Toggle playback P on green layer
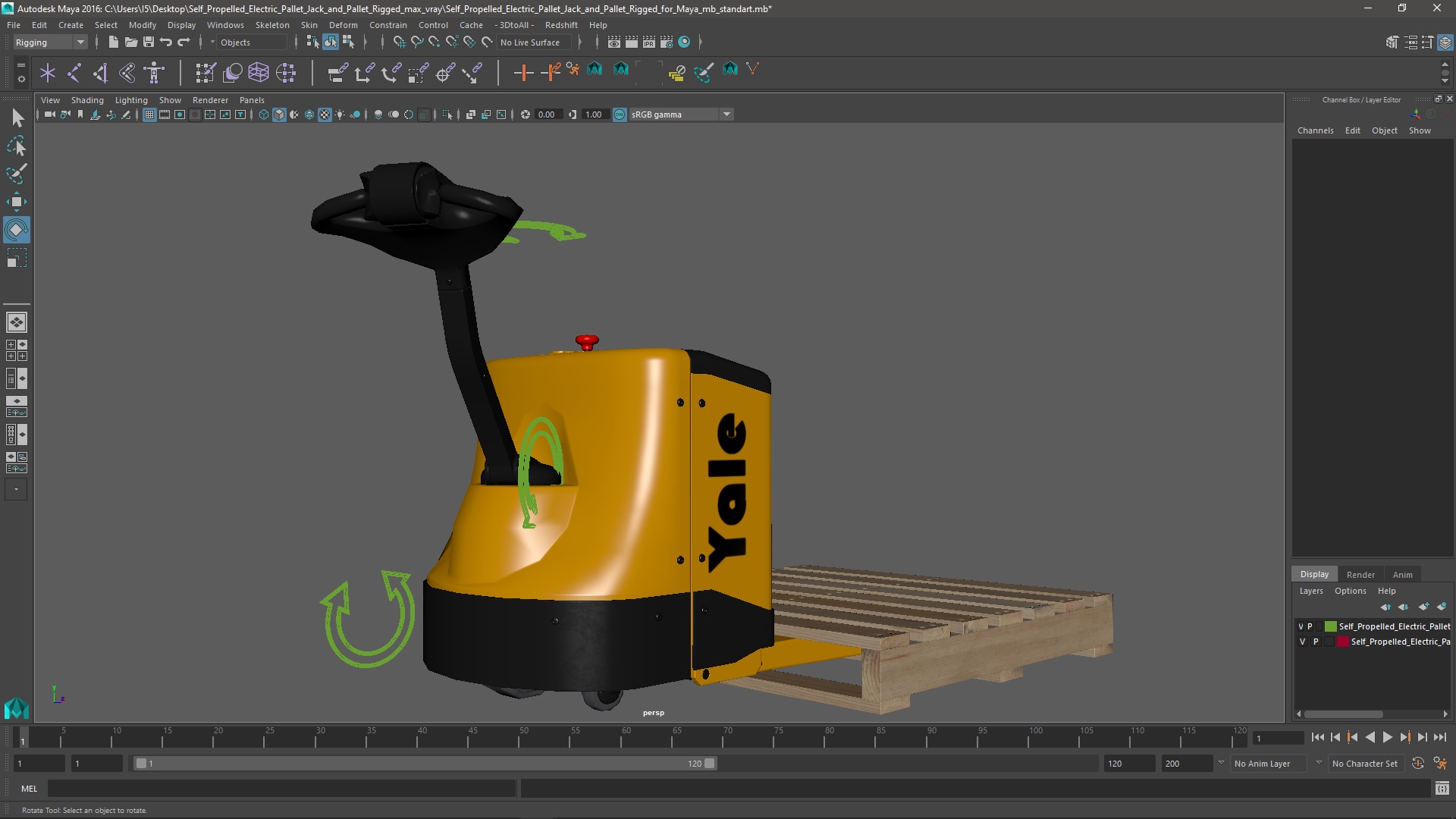This screenshot has width=1456, height=819. [1310, 626]
